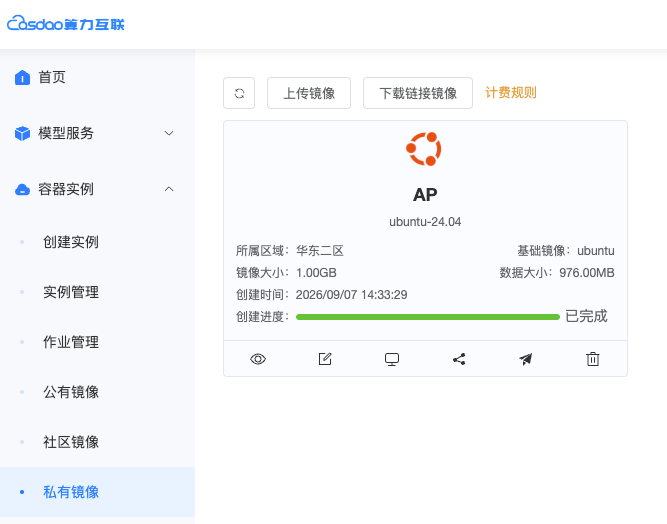This screenshot has width=667, height=524.
Task: Click the home icon beside 首页
Action: pyautogui.click(x=22, y=77)
